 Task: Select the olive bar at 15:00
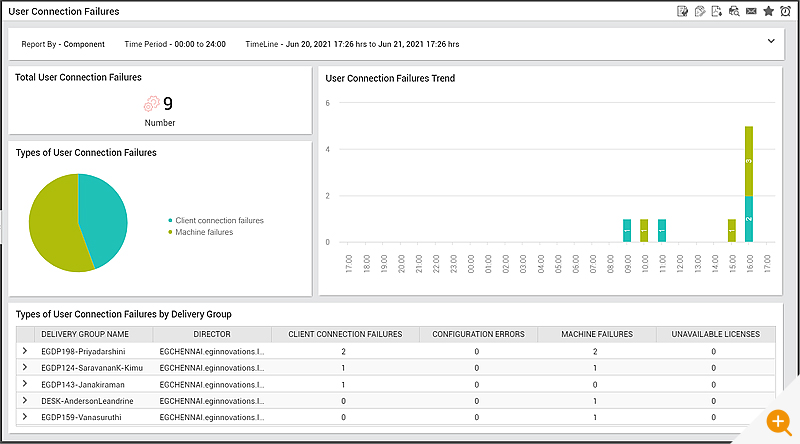click(732, 231)
